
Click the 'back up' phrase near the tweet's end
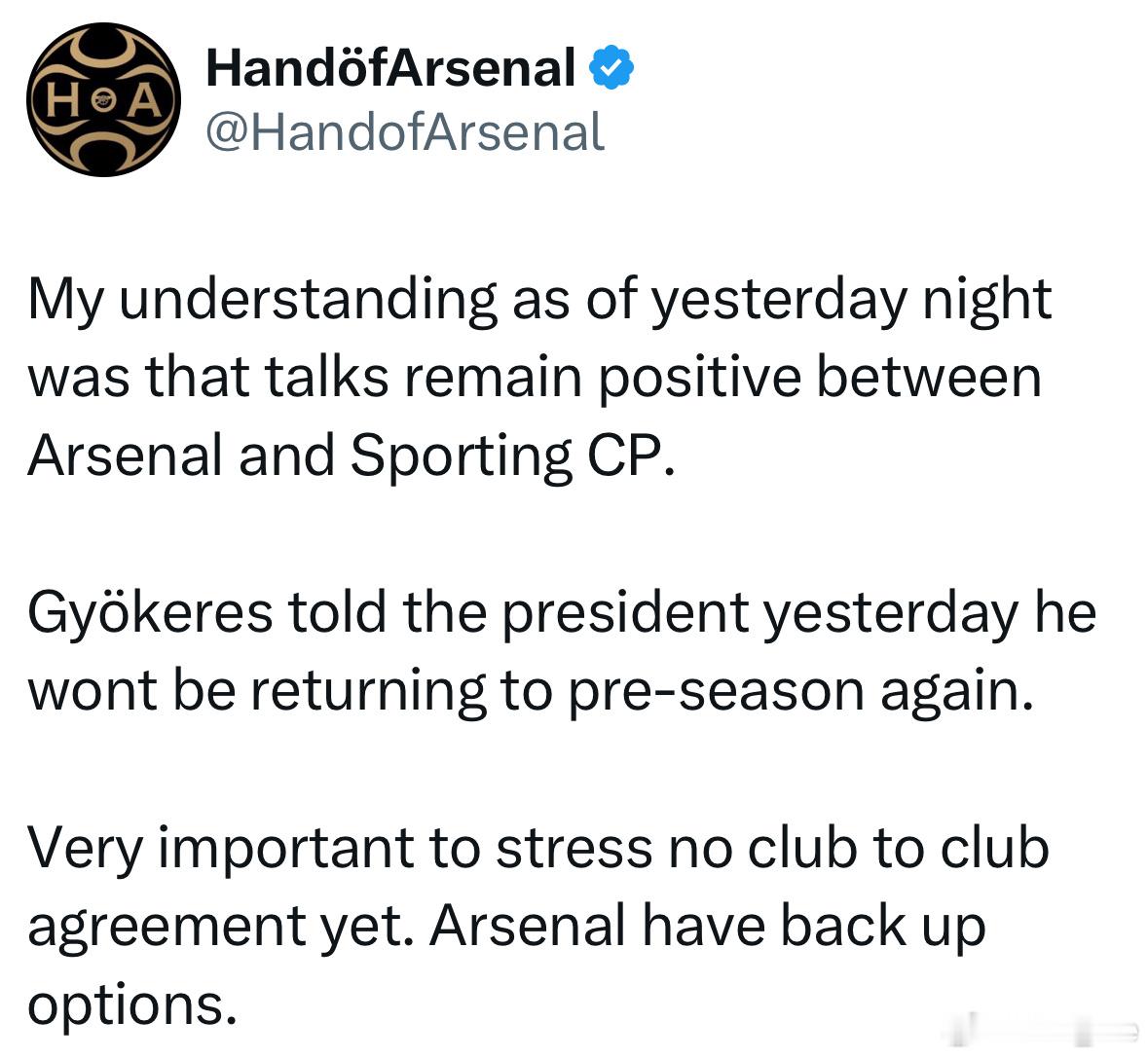click(x=883, y=927)
